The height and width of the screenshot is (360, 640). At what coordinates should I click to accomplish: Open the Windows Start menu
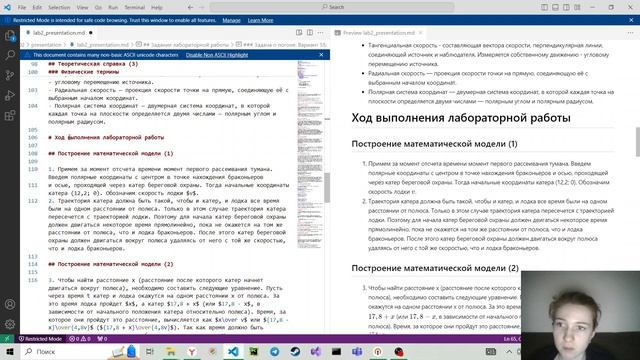point(10,351)
